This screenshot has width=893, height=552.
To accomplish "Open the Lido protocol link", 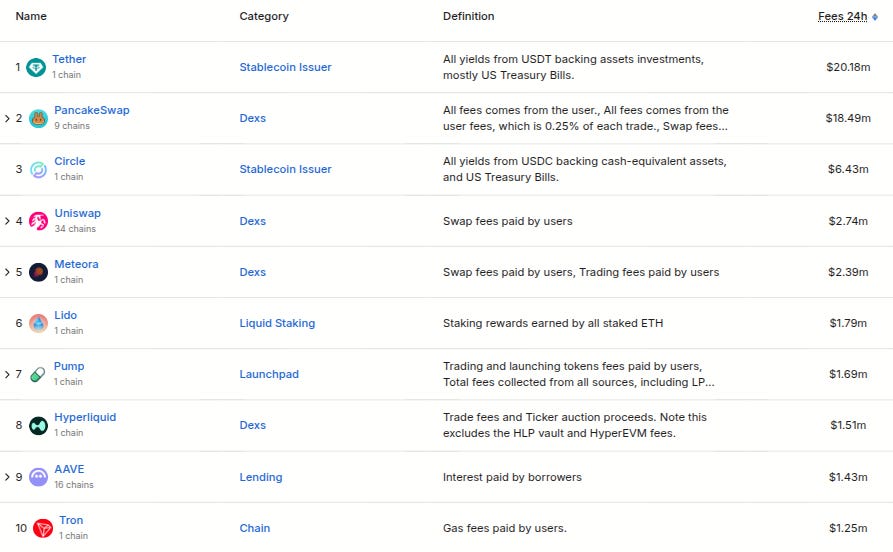I will click(x=65, y=315).
